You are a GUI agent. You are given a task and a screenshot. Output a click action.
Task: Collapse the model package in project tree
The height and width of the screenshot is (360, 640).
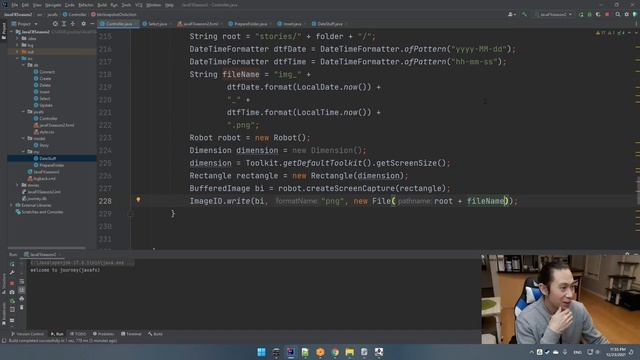[x=23, y=138]
